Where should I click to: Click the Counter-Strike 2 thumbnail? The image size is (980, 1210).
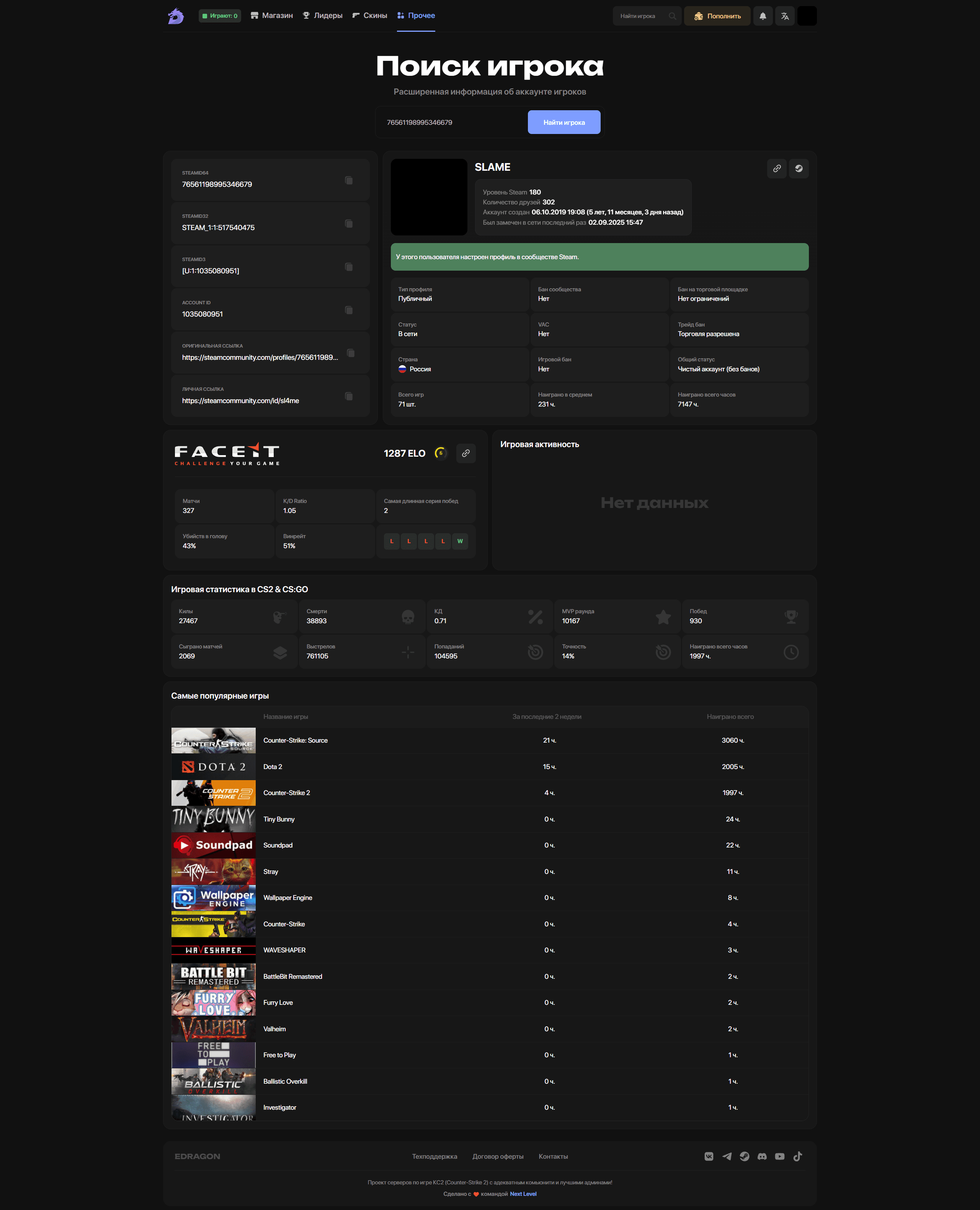pyautogui.click(x=213, y=793)
